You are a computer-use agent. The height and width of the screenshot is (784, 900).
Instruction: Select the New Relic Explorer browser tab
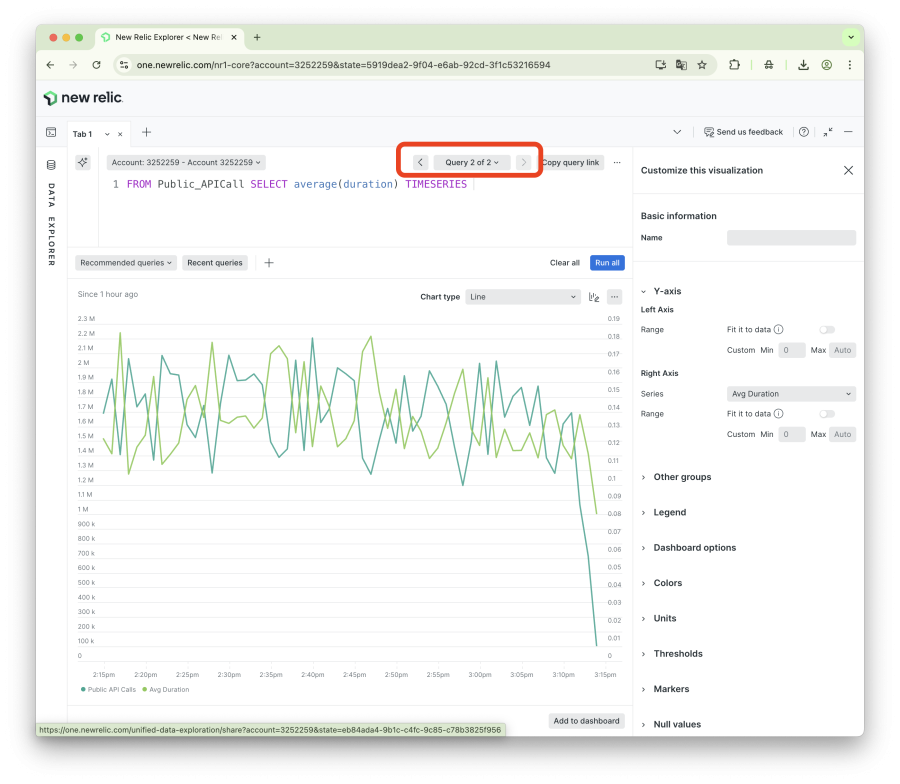(x=168, y=37)
